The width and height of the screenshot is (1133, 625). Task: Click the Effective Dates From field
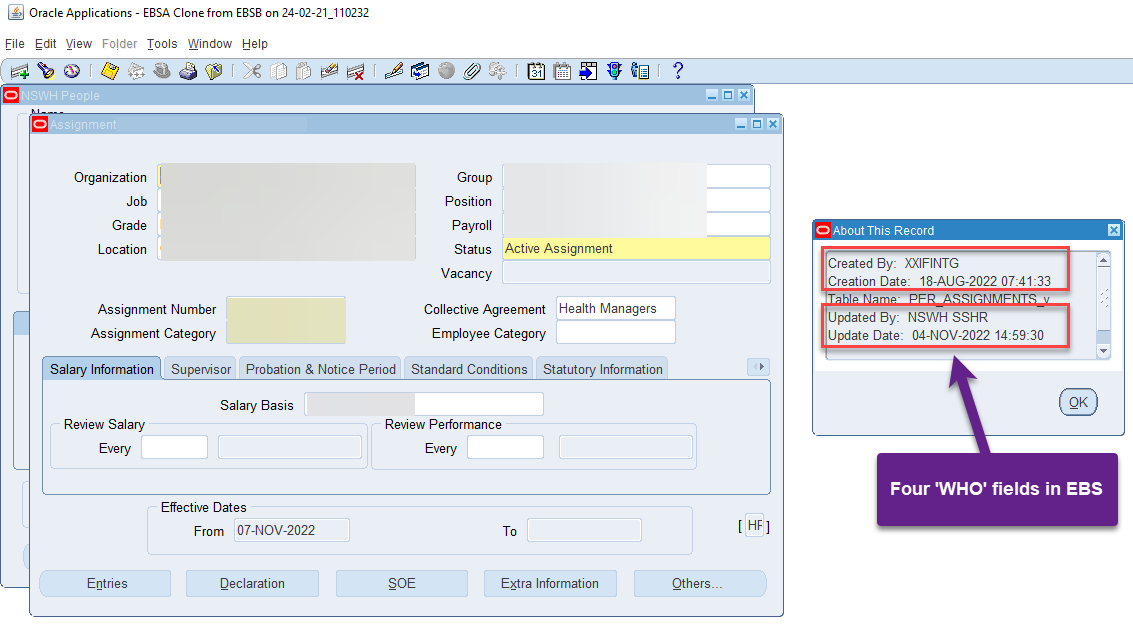[x=290, y=531]
